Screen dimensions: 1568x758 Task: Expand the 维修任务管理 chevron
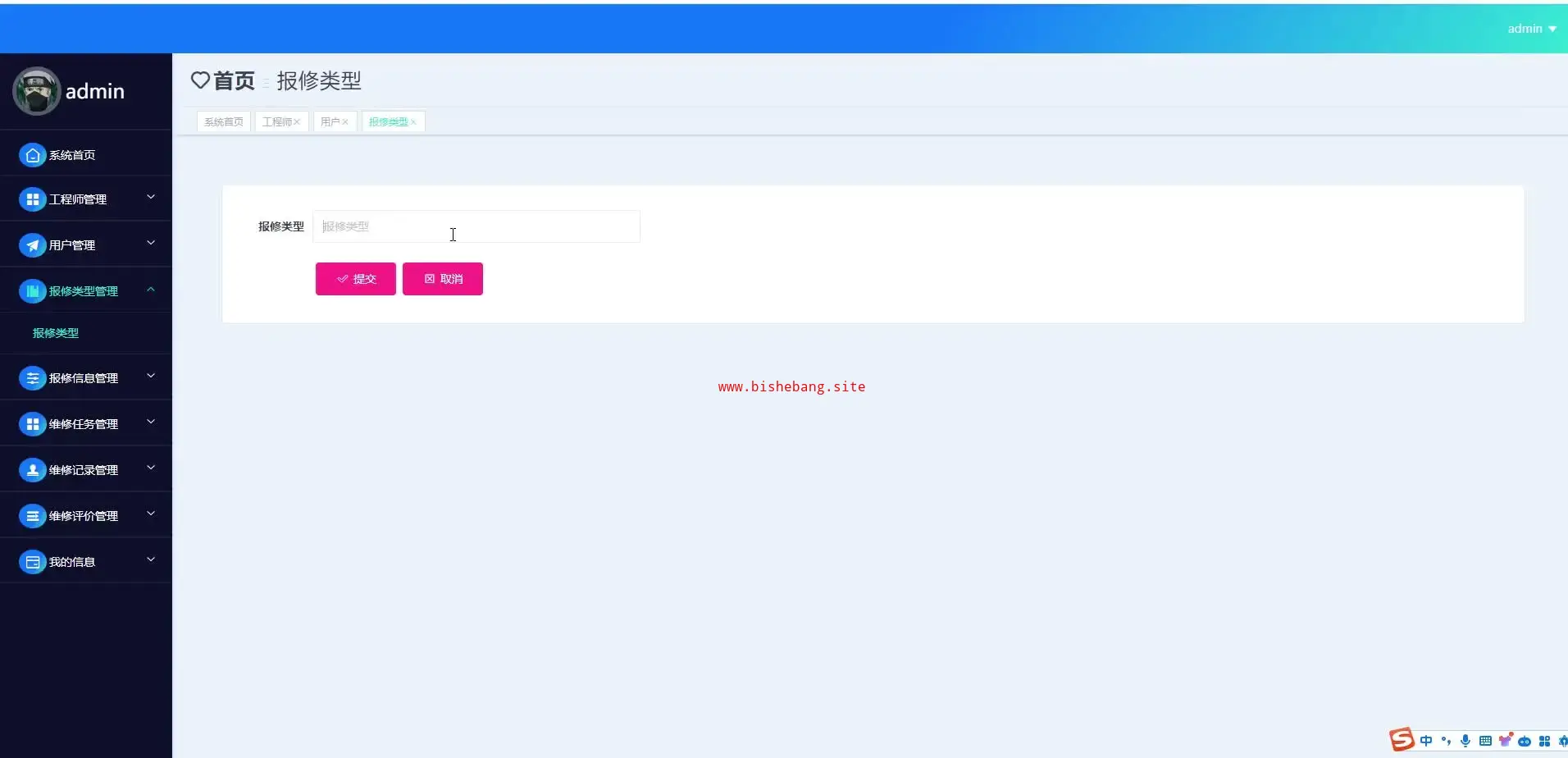[x=151, y=422]
